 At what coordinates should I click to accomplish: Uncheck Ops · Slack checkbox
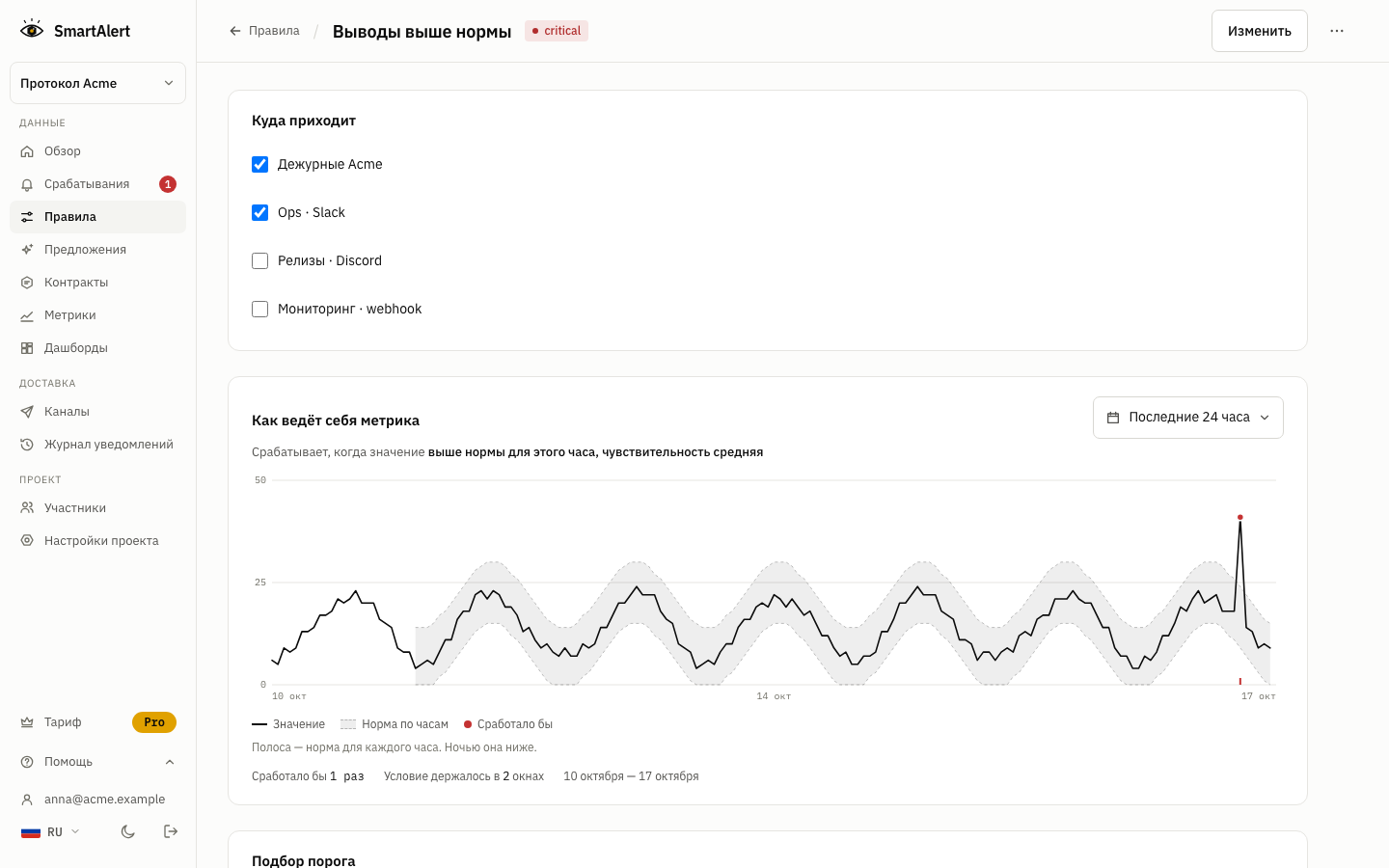(259, 212)
